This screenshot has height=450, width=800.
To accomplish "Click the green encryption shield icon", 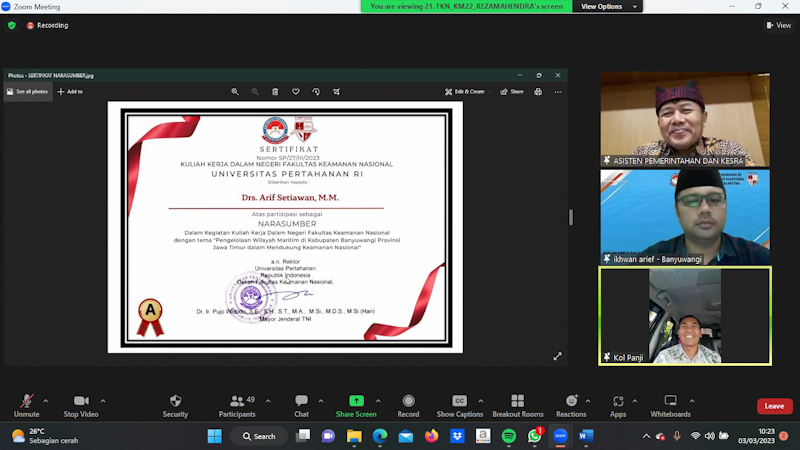I will pyautogui.click(x=12, y=25).
